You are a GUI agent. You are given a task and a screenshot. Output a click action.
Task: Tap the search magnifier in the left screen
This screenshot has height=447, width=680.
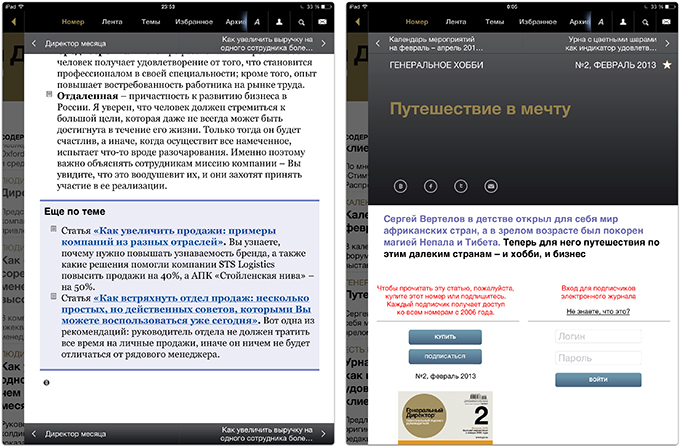point(301,22)
